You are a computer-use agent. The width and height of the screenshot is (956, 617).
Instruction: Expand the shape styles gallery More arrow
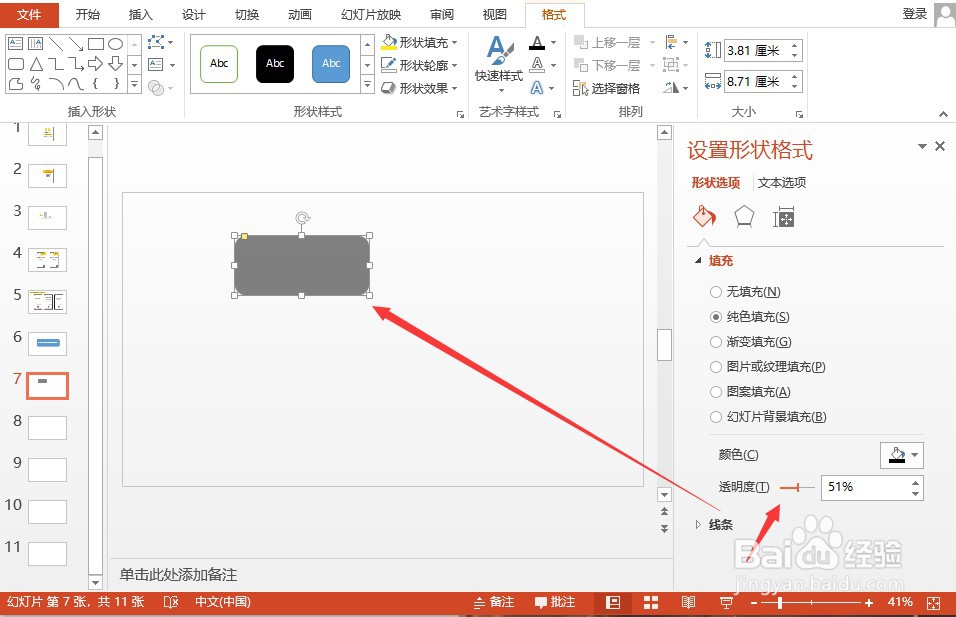coord(367,84)
